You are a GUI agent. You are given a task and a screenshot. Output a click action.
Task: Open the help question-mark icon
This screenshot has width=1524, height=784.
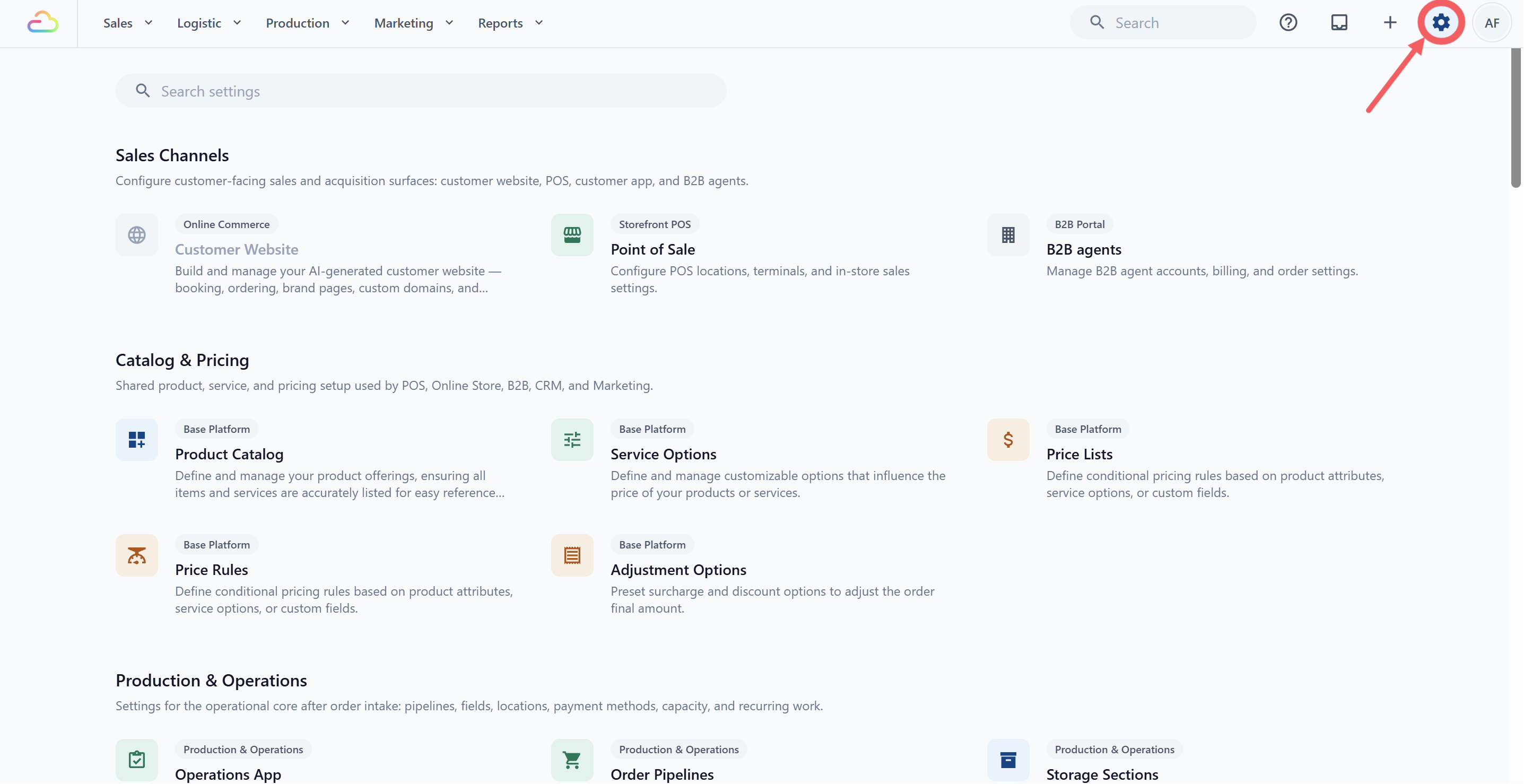pyautogui.click(x=1288, y=22)
